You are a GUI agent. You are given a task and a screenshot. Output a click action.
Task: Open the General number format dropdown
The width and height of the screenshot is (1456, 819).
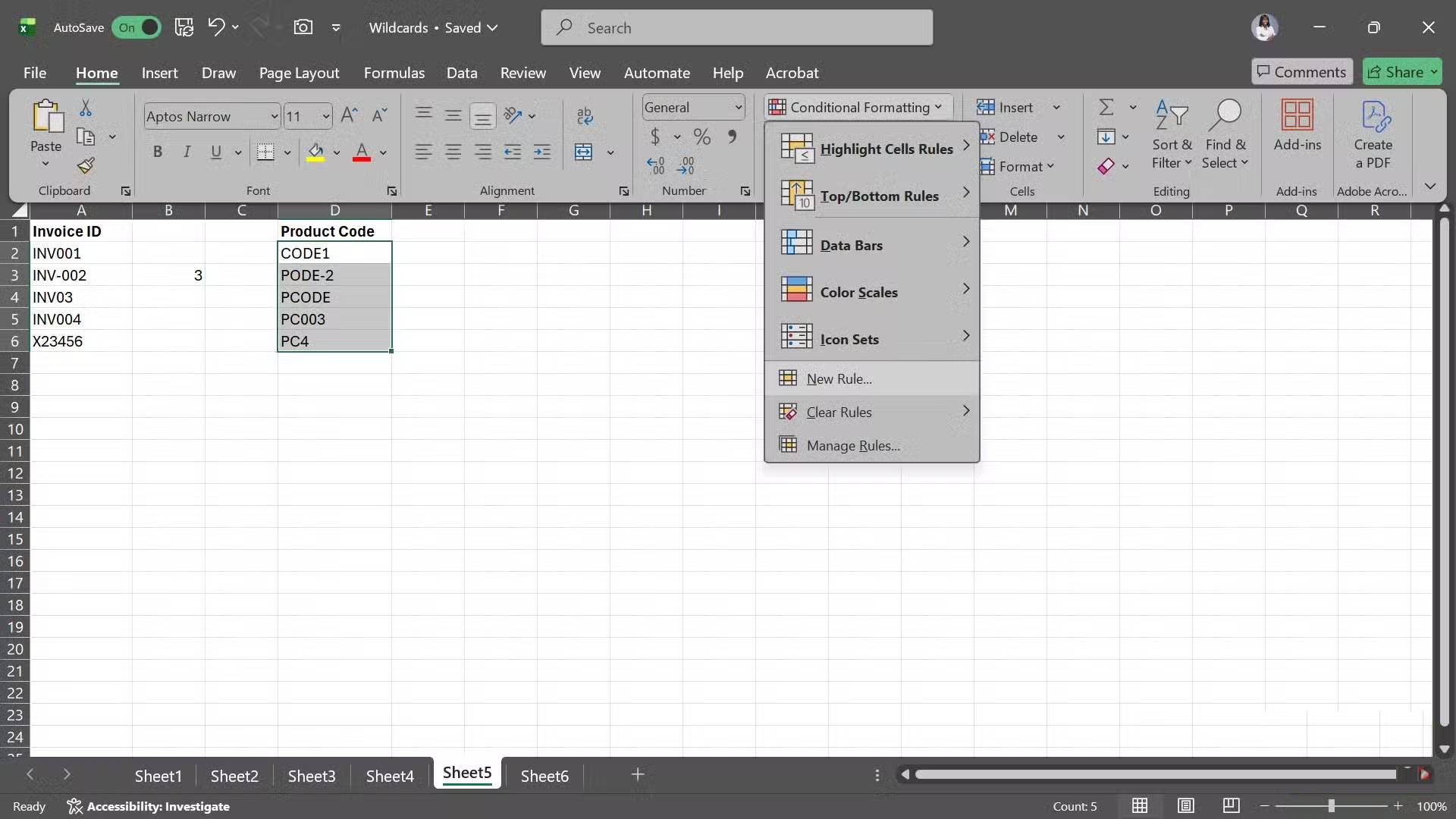(x=739, y=107)
